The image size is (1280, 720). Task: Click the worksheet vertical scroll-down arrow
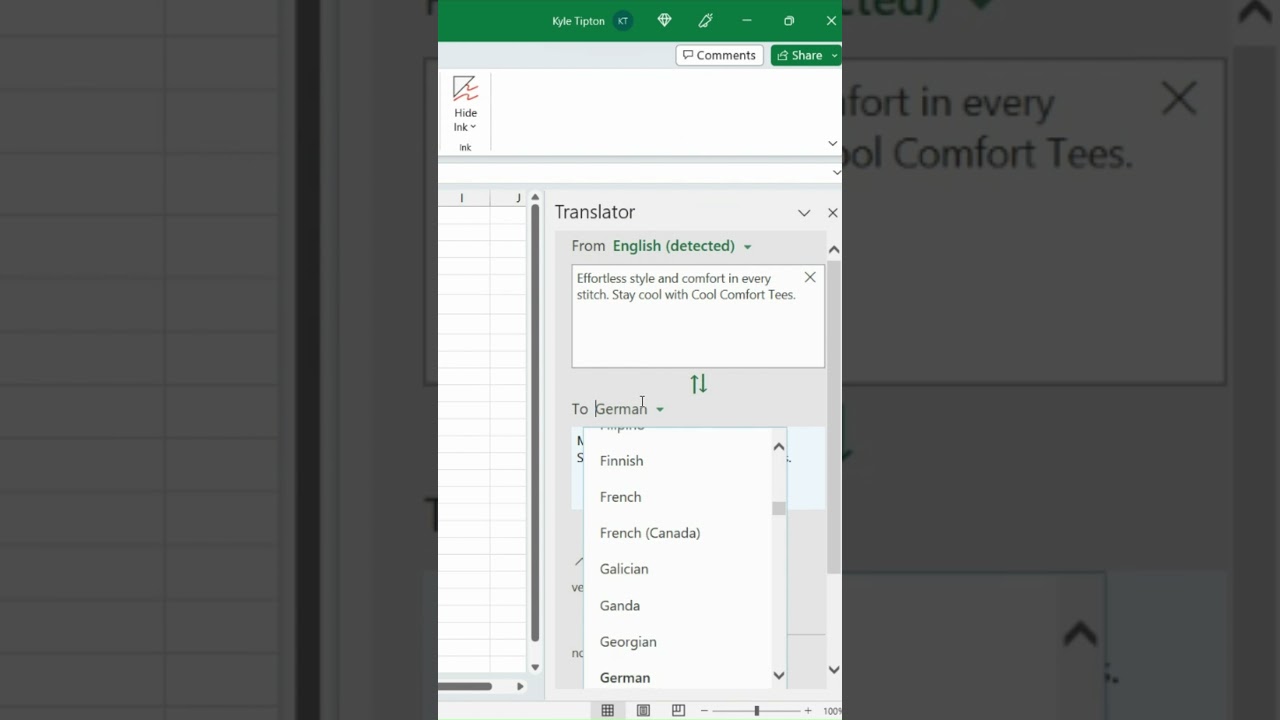click(535, 667)
